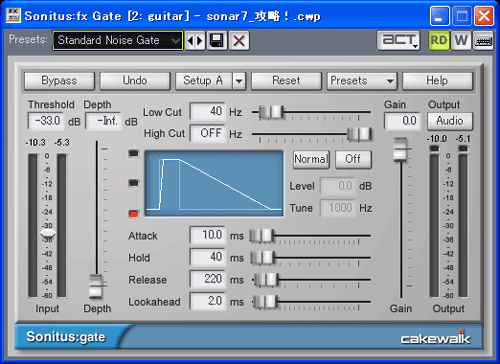Toggle the W automation write button
Screen dimensions: 500x364
pos(461,41)
